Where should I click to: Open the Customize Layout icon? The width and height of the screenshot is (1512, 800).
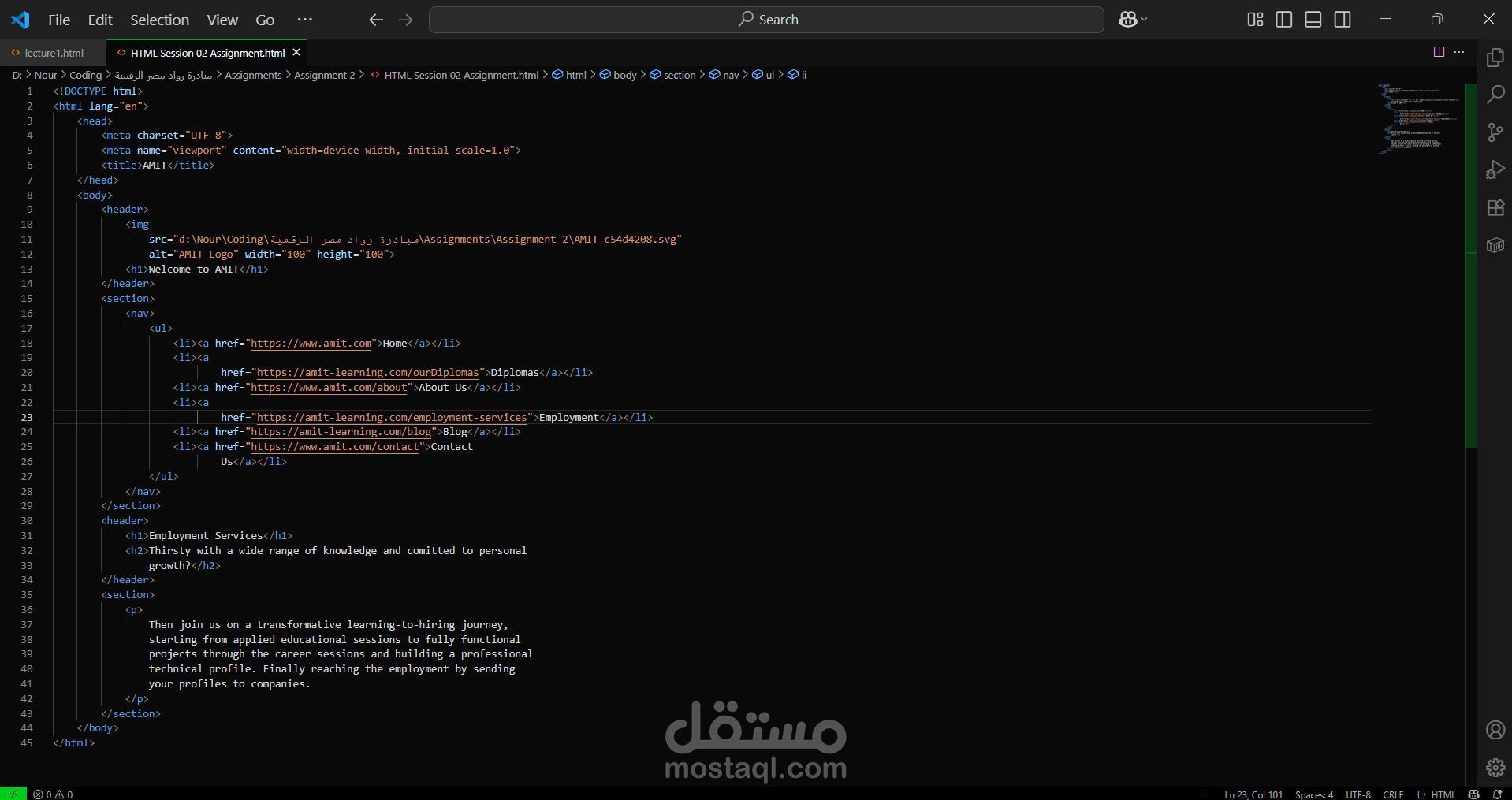pyautogui.click(x=1255, y=20)
